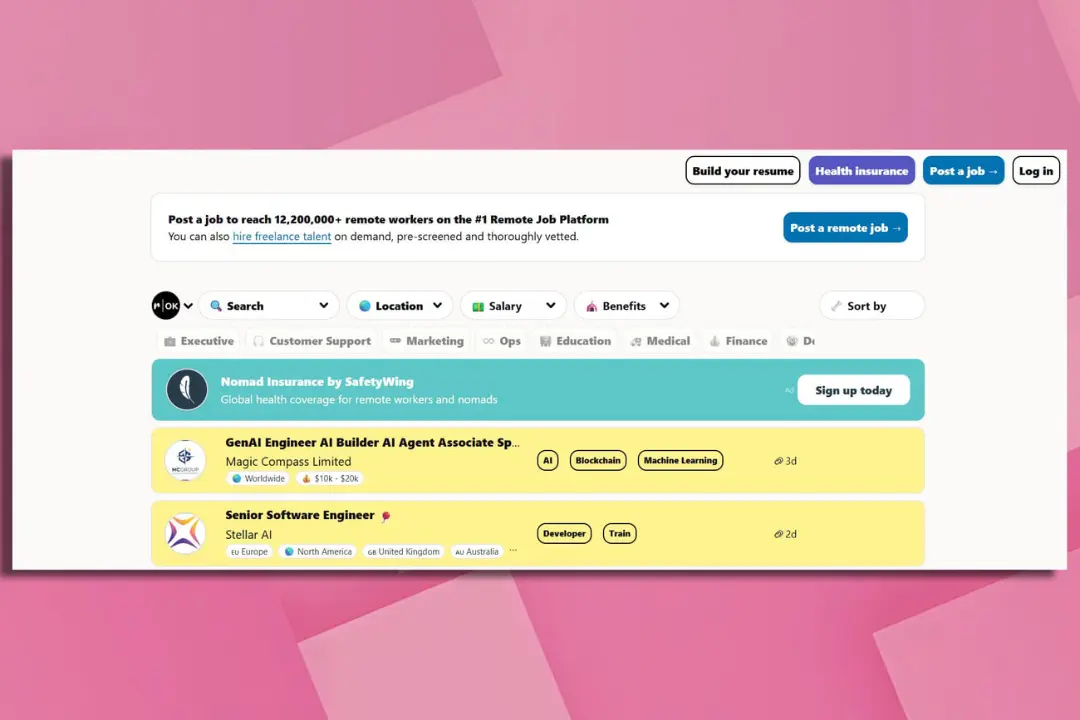Click the pin icon beside Senior Software Engineer
The width and height of the screenshot is (1080, 720).
click(386, 516)
